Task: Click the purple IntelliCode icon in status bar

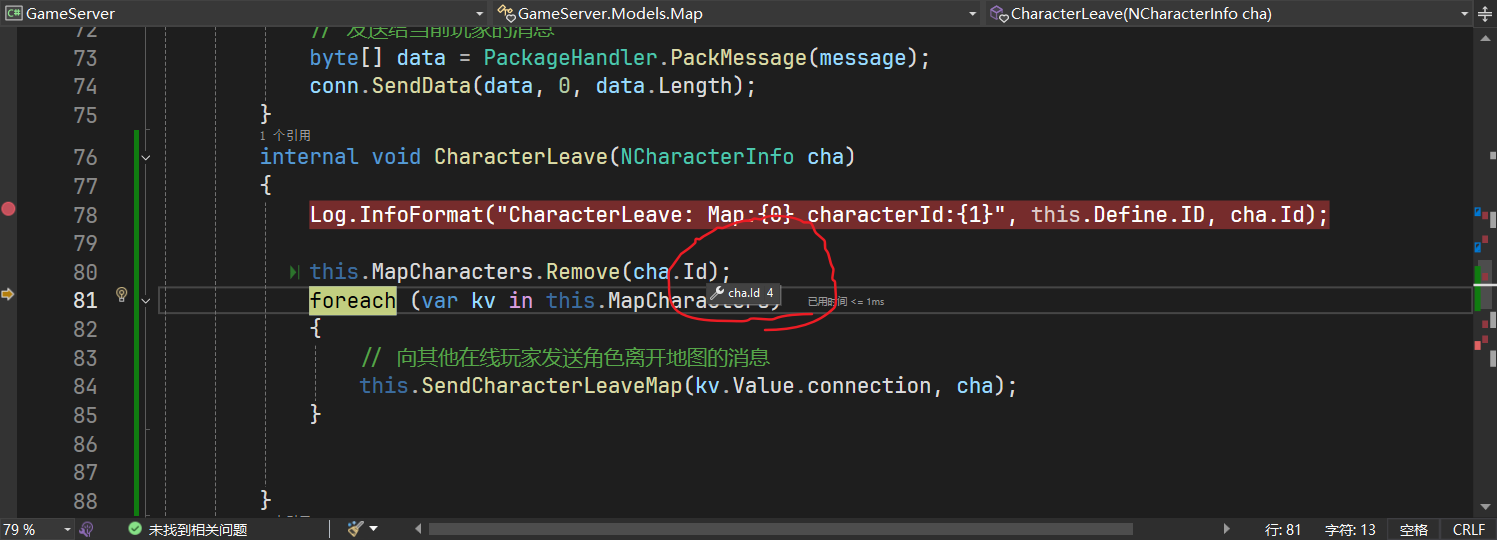Action: (87, 529)
